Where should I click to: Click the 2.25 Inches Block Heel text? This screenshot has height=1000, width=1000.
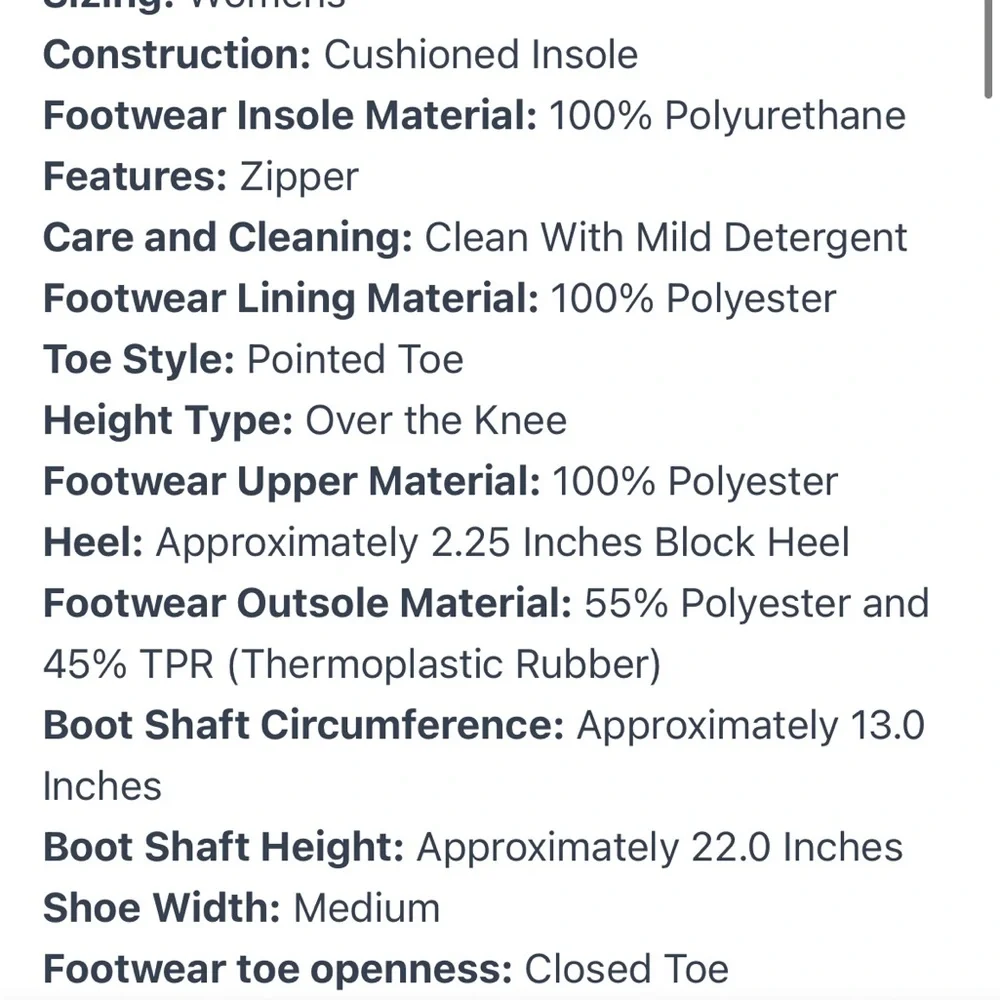(x=640, y=543)
